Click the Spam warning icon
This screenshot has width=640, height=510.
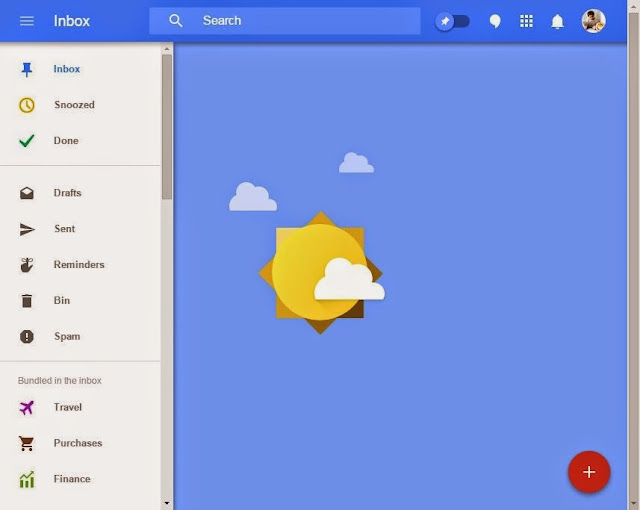[27, 337]
